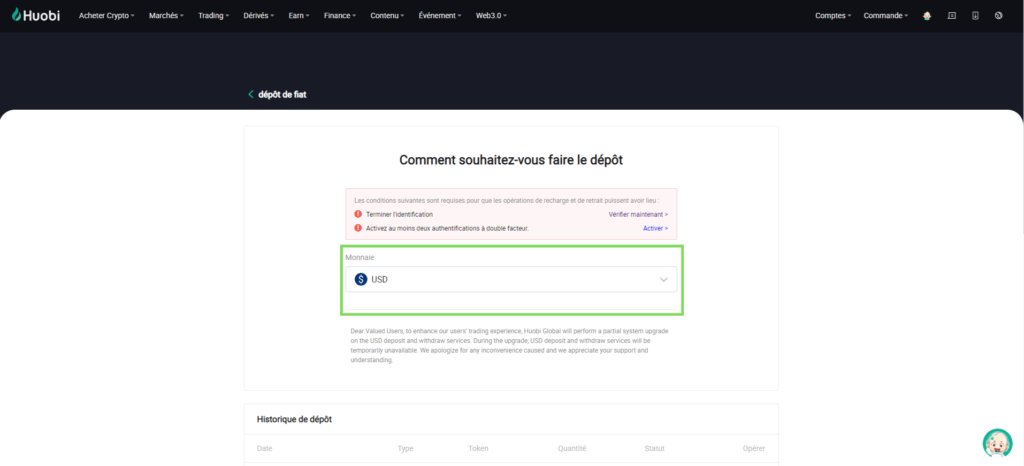Click the Dear Valued Users notice text

(509, 345)
